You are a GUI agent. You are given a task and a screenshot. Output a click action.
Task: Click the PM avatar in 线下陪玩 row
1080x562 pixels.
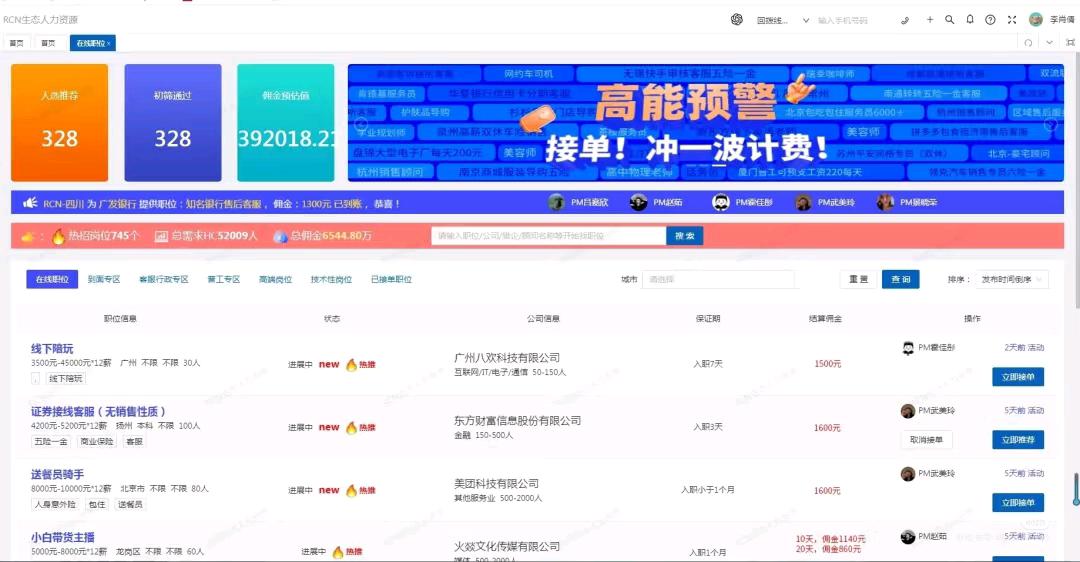click(x=908, y=348)
